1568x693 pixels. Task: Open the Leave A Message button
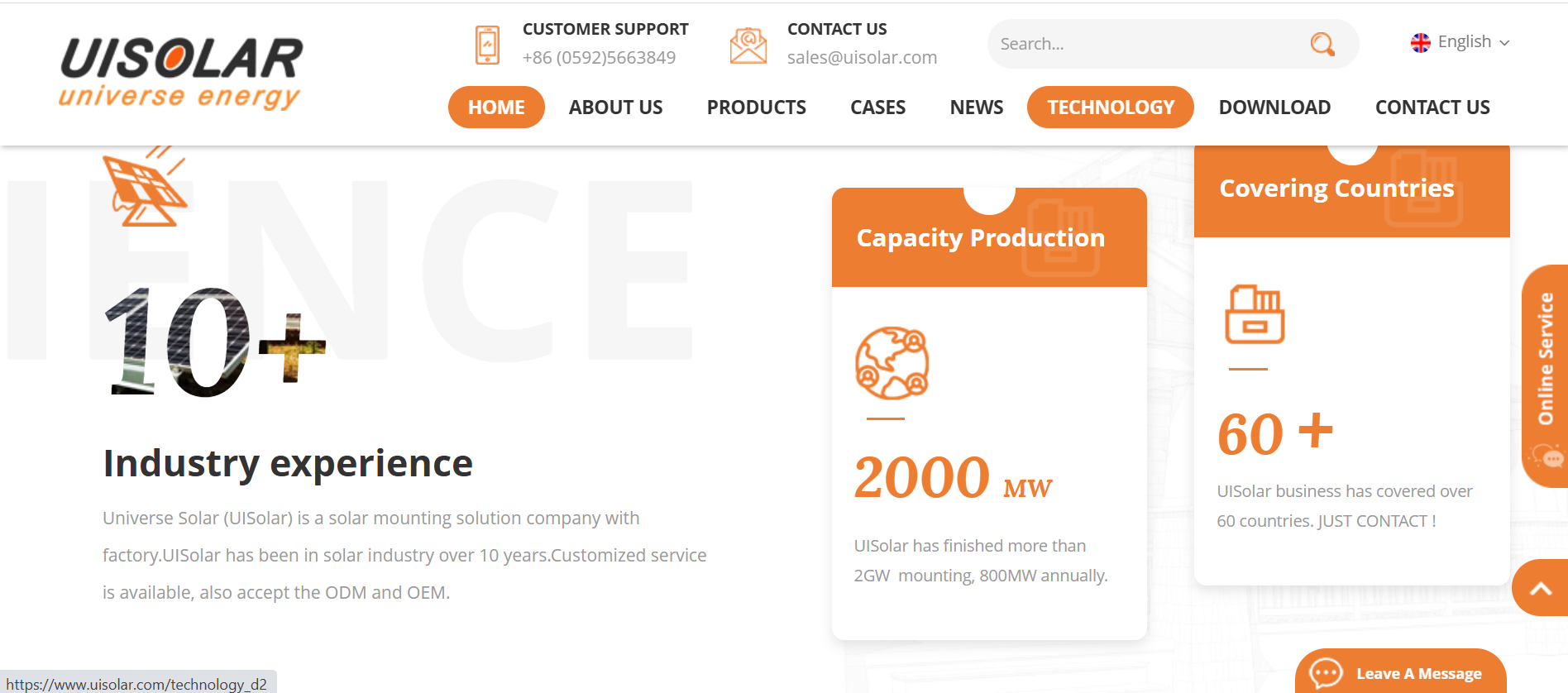tap(1400, 672)
